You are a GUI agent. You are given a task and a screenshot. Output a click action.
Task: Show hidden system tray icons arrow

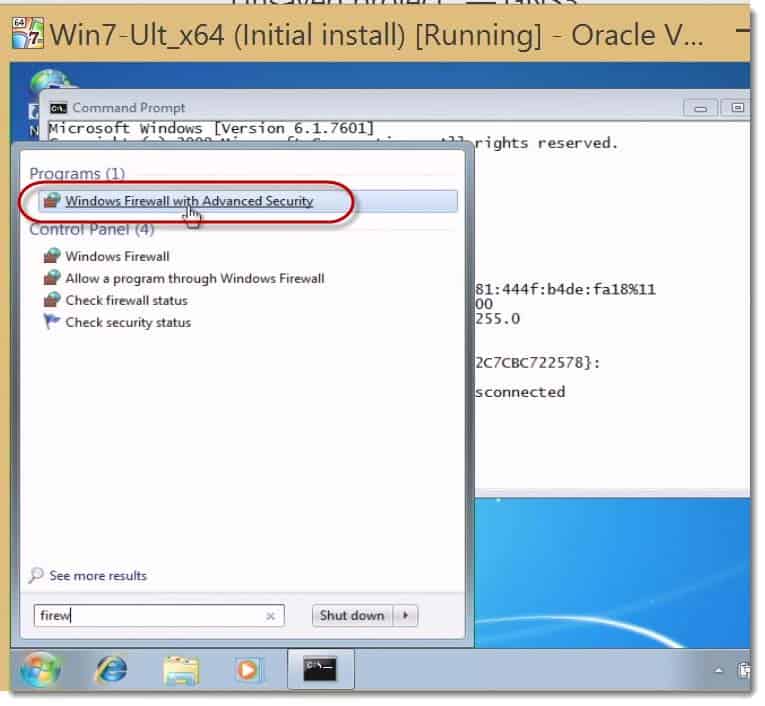tap(719, 671)
